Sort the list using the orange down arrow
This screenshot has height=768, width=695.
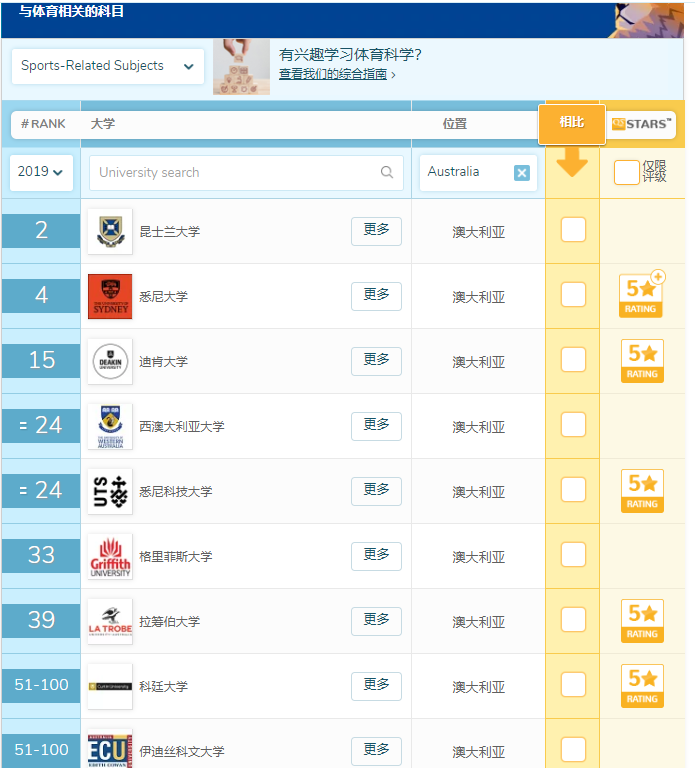[572, 162]
